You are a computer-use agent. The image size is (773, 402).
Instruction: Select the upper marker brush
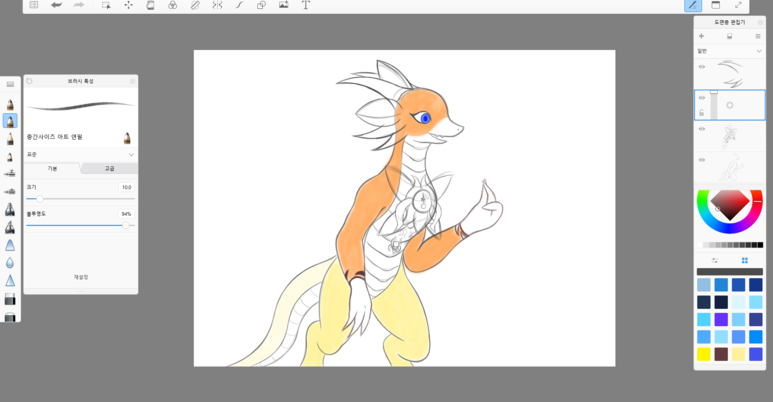10,210
